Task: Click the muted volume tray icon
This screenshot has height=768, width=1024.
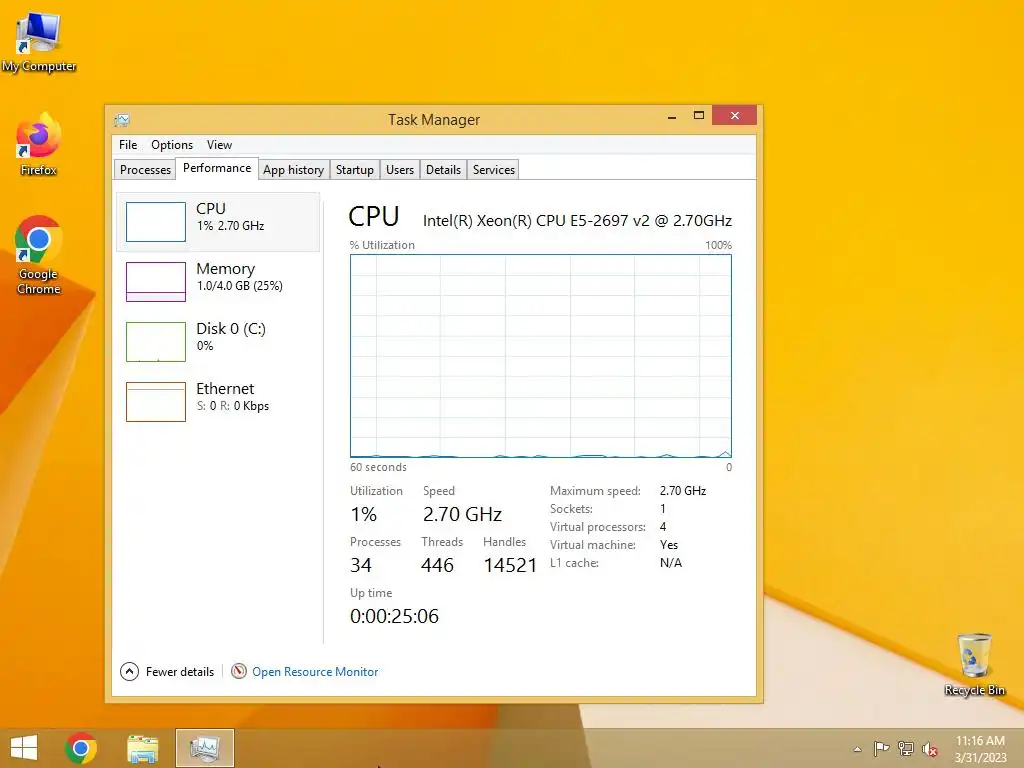Action: pos(930,749)
